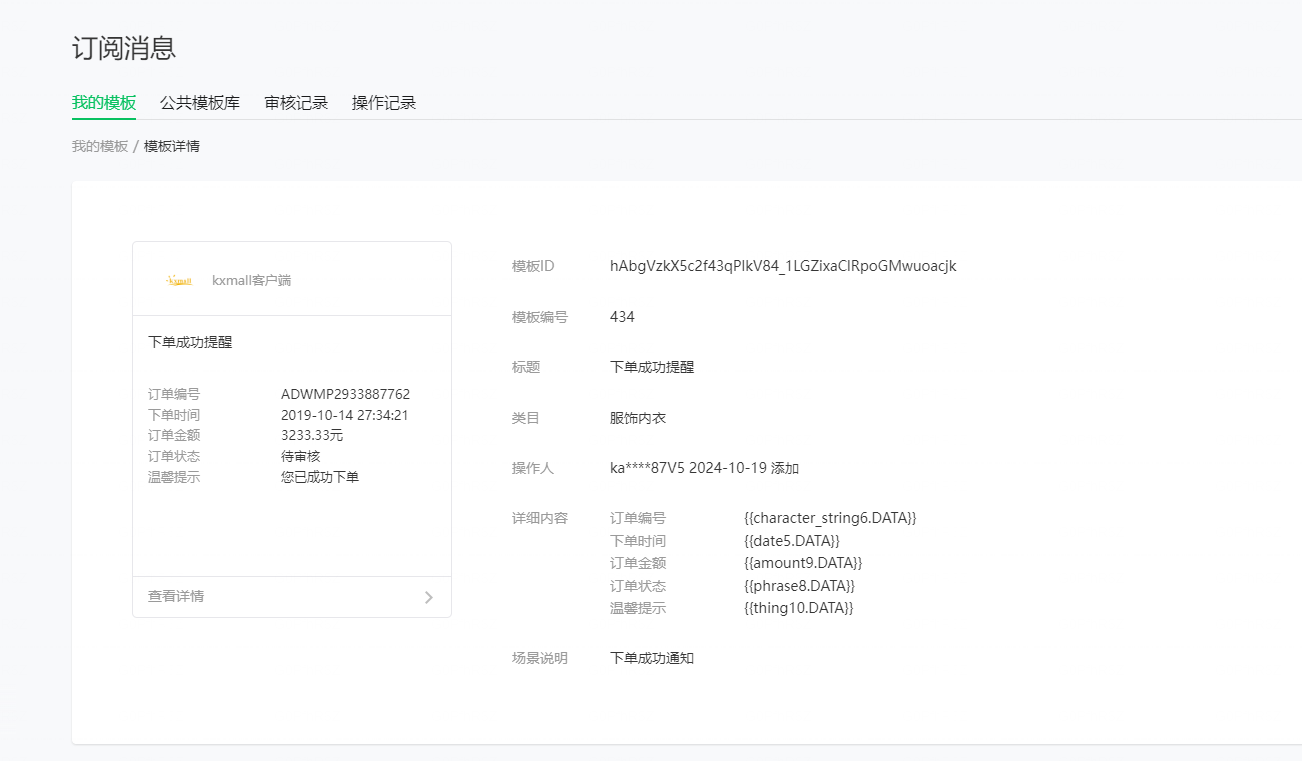Click the template ID string value
This screenshot has width=1302, height=761.
[x=783, y=266]
